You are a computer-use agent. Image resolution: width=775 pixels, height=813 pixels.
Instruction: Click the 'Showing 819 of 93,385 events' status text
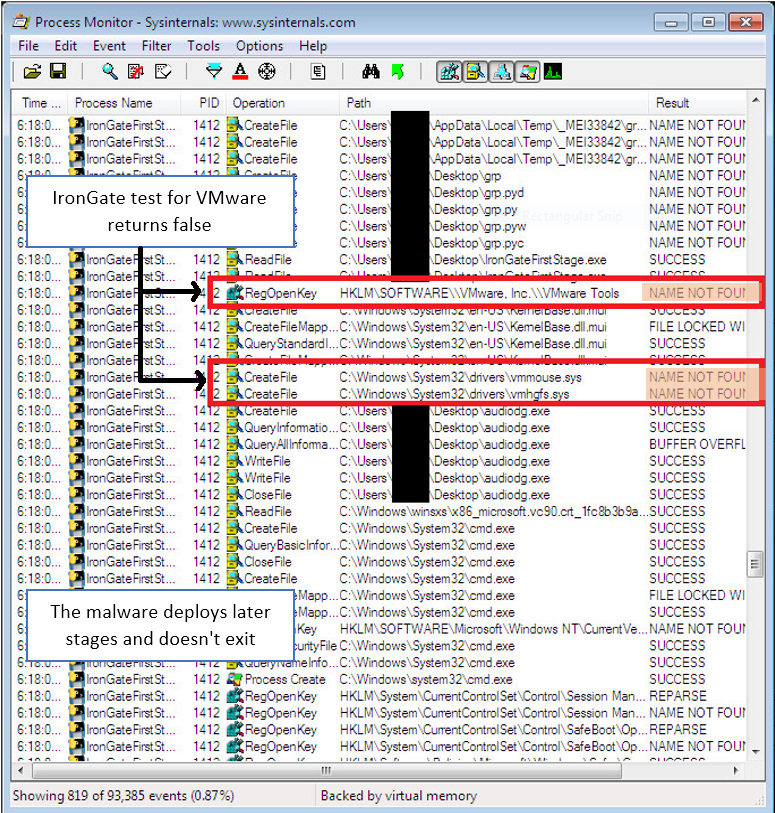[x=123, y=796]
